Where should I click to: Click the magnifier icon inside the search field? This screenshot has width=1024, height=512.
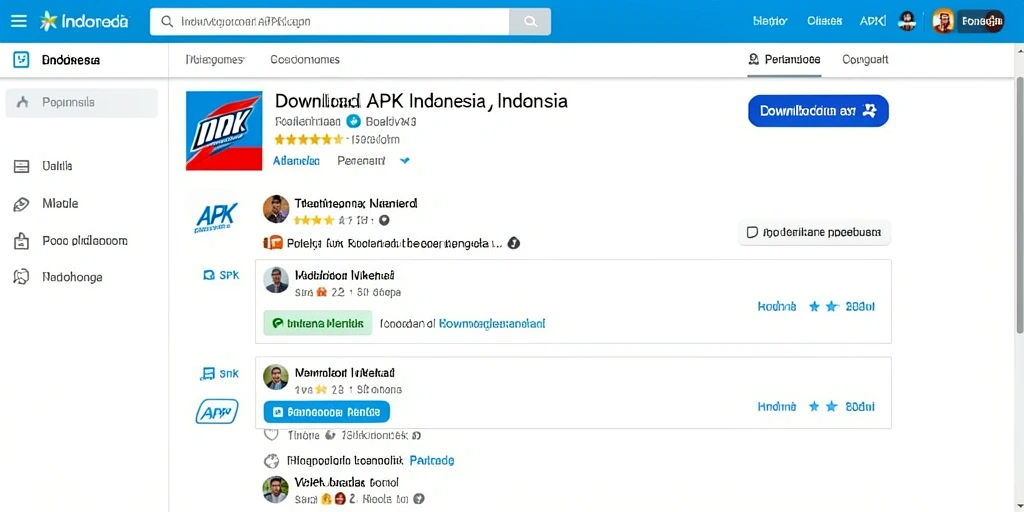[x=167, y=22]
